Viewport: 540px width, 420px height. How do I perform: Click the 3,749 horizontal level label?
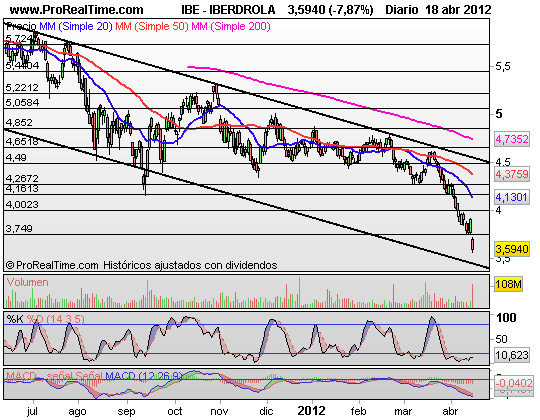point(19,229)
